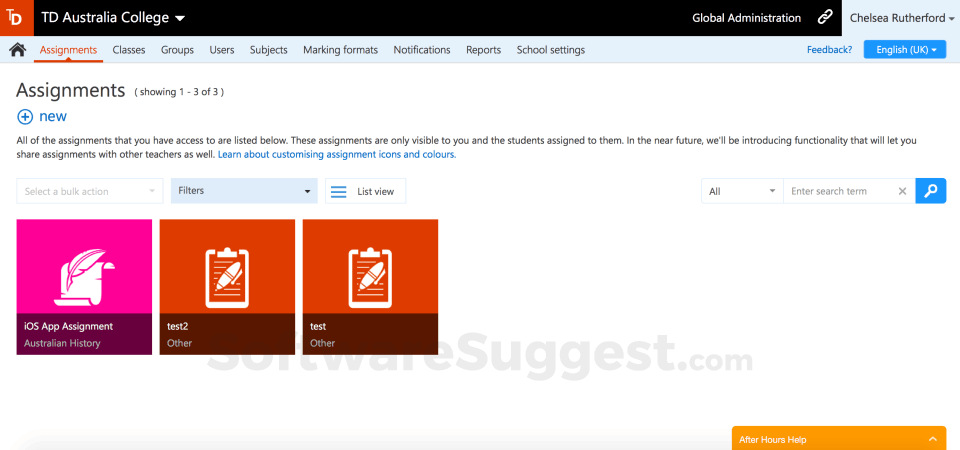Click the Feedback? link
Screen dimensions: 960x450
click(x=829, y=50)
